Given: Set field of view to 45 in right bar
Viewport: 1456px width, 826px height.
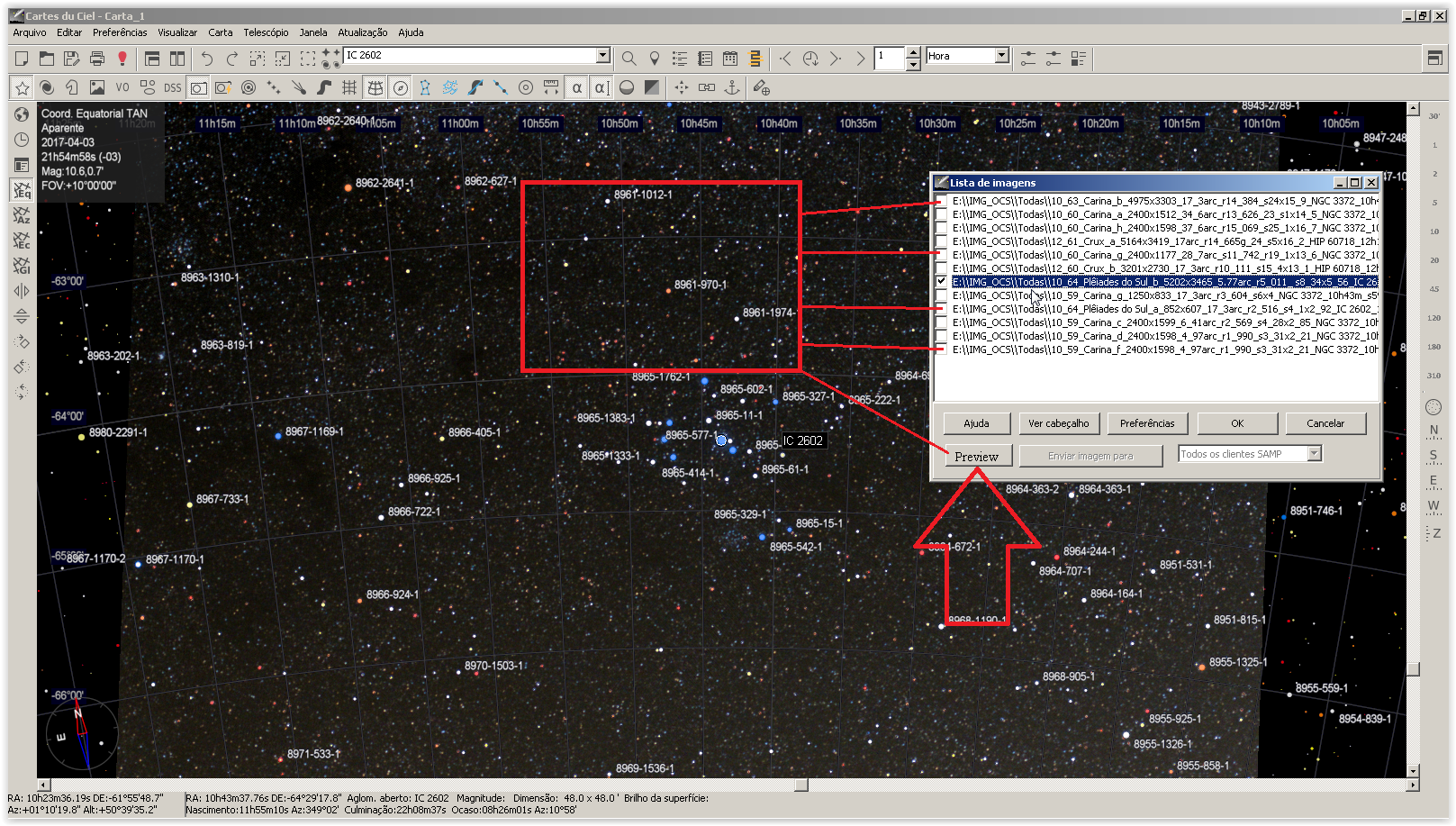Looking at the screenshot, I should [1434, 289].
